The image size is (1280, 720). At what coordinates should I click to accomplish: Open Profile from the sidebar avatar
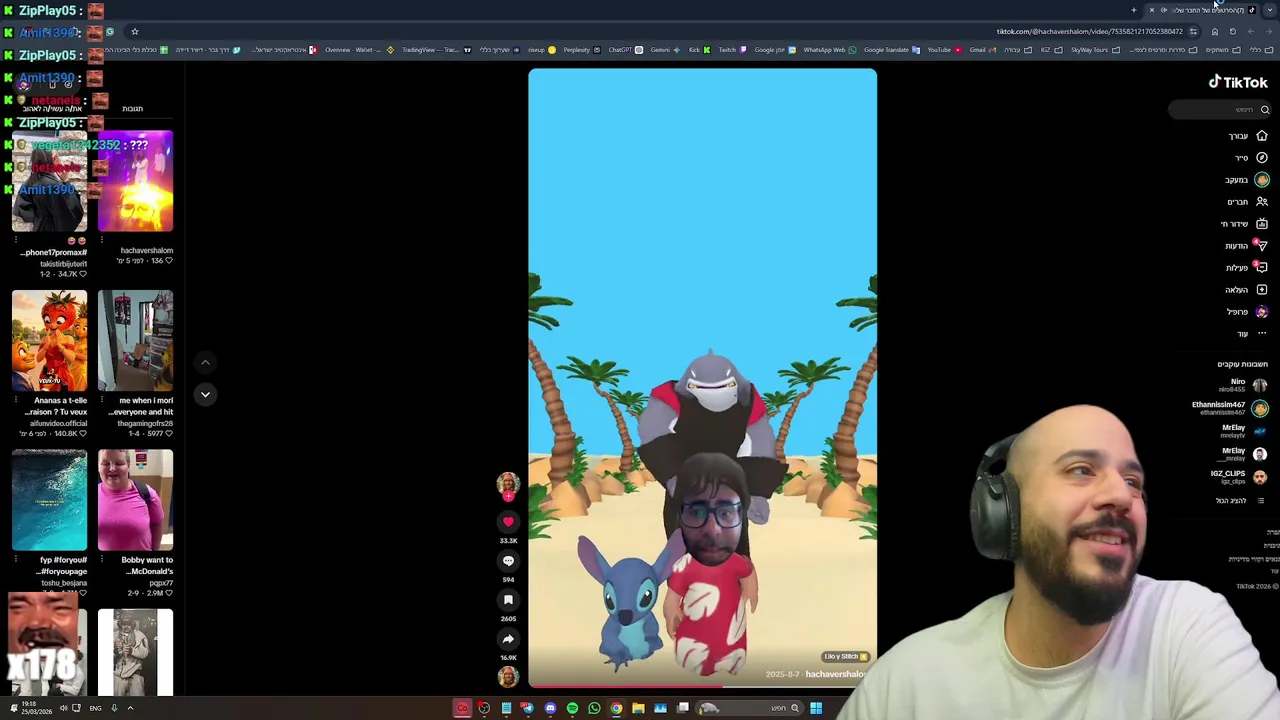[x=1262, y=312]
